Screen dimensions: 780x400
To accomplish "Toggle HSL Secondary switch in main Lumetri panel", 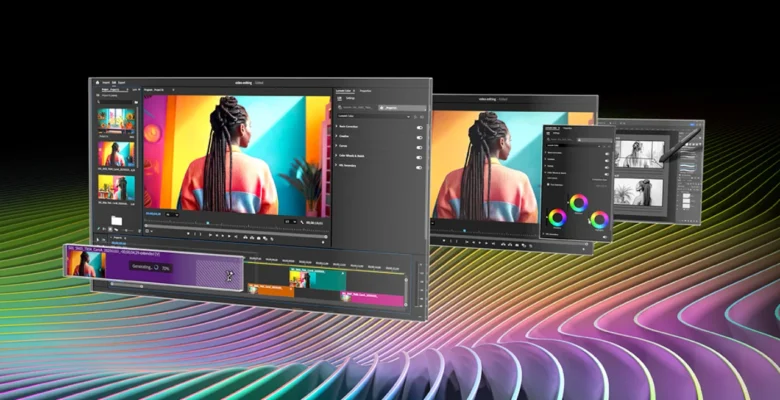I will click(x=420, y=167).
